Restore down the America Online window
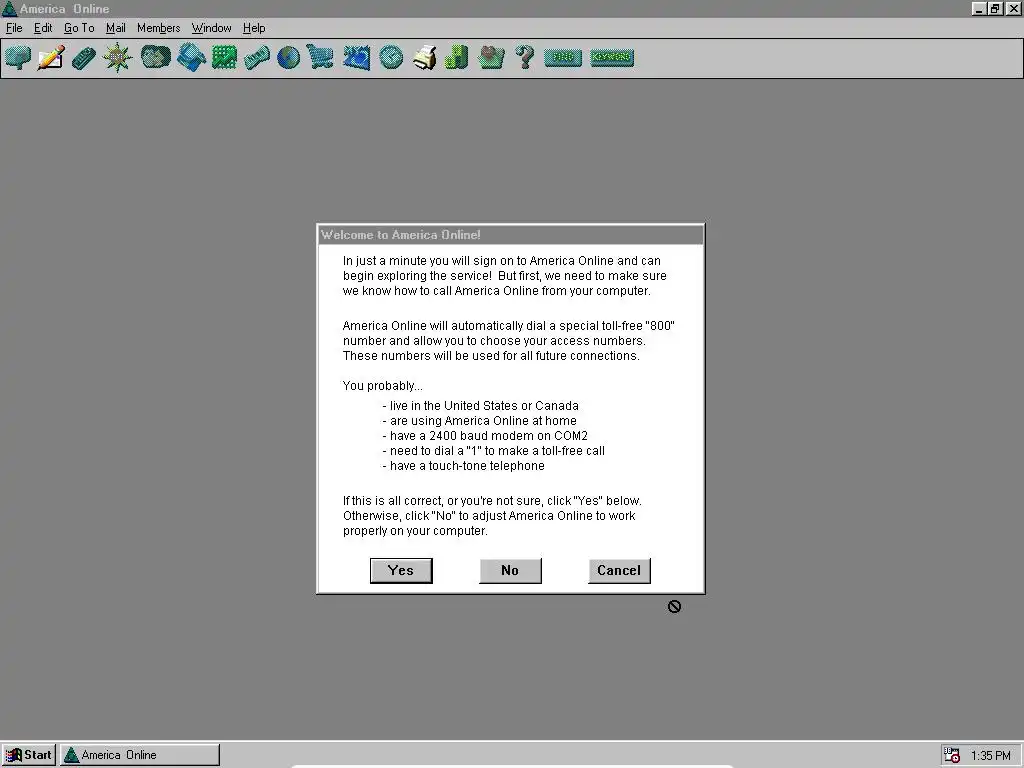Image resolution: width=1024 pixels, height=768 pixels. point(995,8)
